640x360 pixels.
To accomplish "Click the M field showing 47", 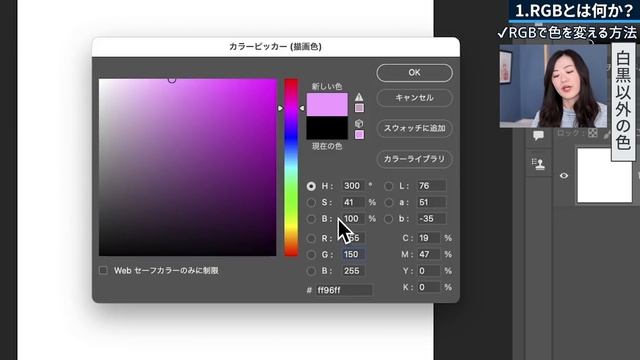I will coord(429,254).
